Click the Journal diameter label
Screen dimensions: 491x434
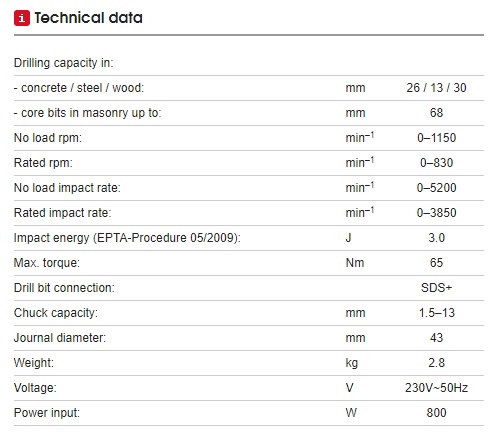(x=60, y=338)
